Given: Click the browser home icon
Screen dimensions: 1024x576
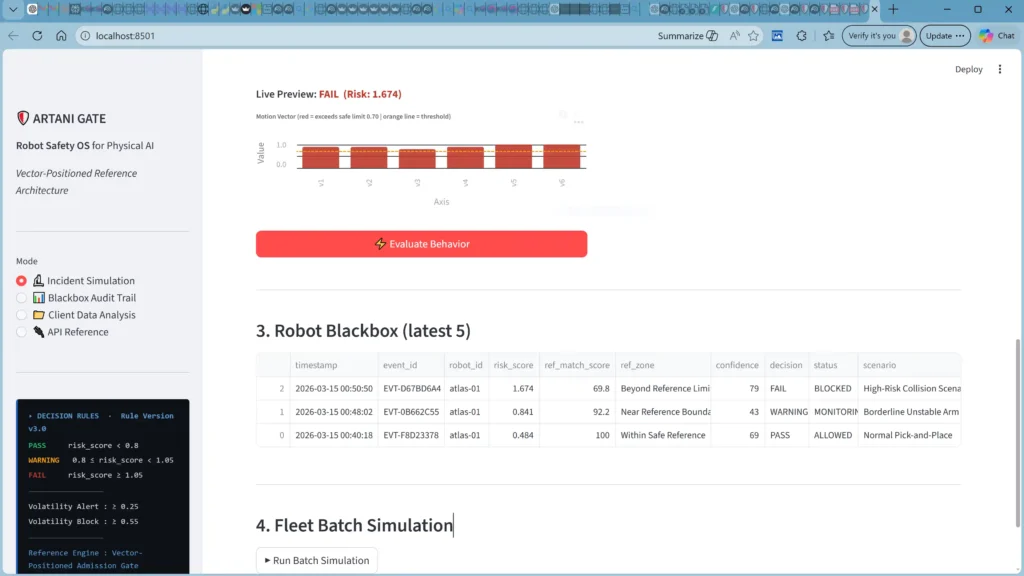Looking at the screenshot, I should [x=62, y=36].
